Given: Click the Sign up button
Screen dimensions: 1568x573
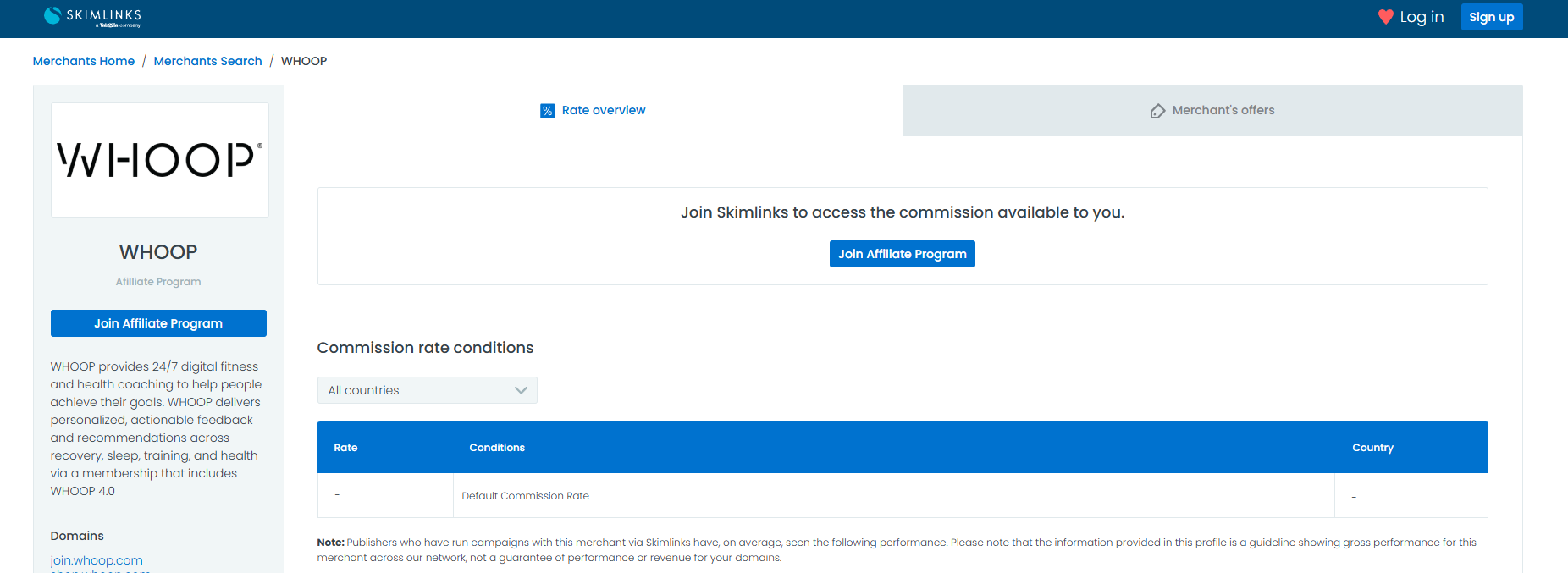Looking at the screenshot, I should pos(1492,17).
